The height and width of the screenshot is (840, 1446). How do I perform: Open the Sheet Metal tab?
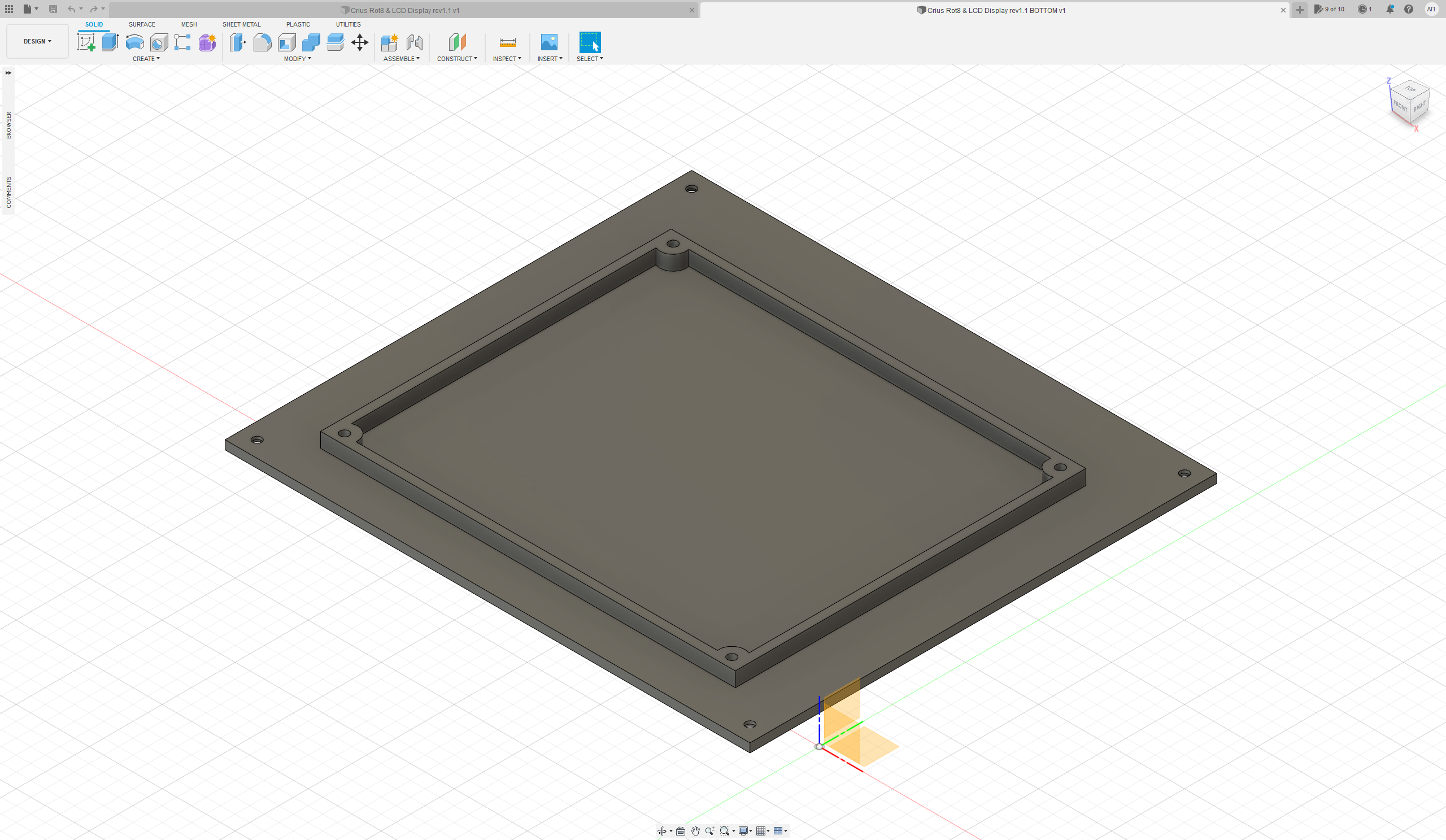(x=241, y=24)
